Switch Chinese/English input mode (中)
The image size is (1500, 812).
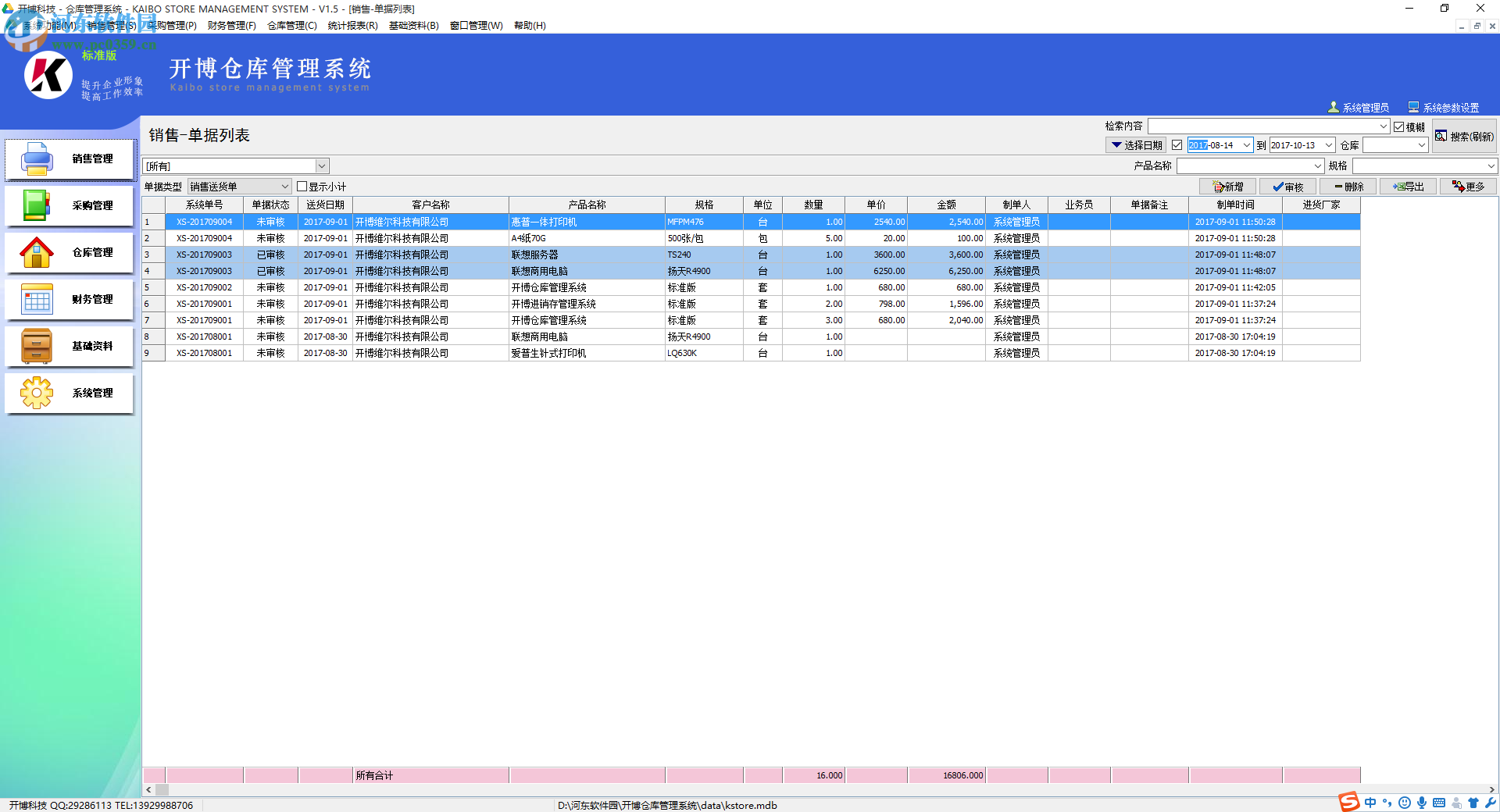[x=1370, y=803]
